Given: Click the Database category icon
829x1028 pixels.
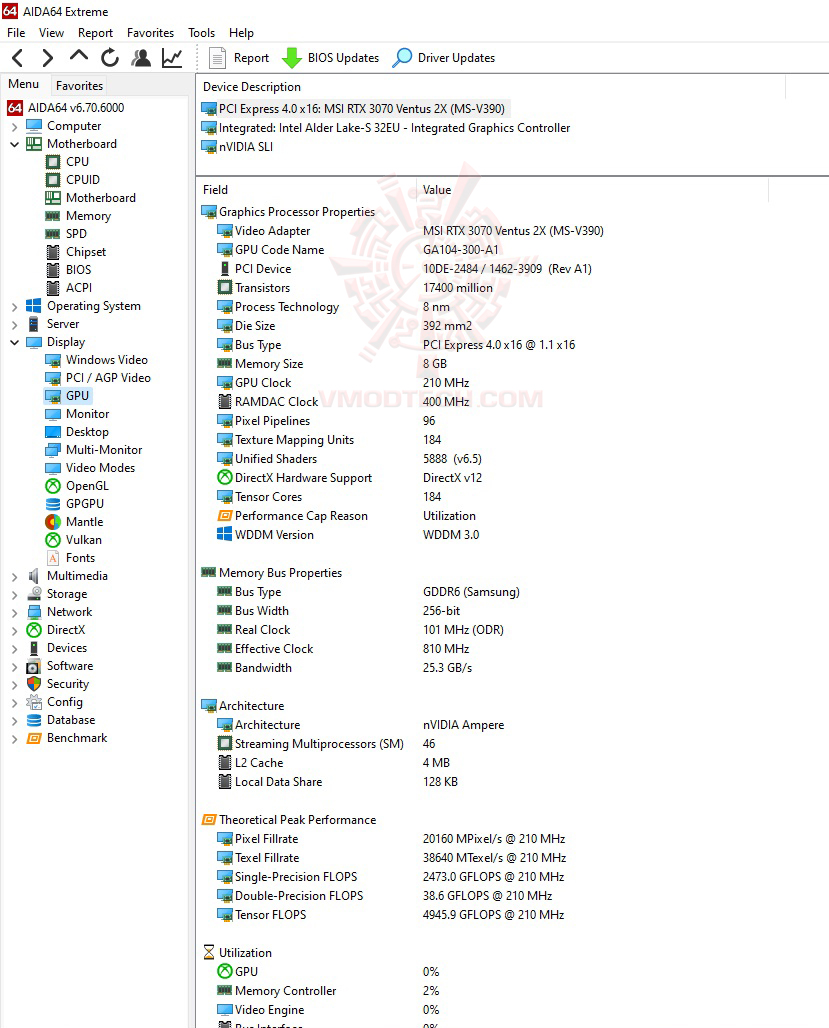Looking at the screenshot, I should pos(34,720).
